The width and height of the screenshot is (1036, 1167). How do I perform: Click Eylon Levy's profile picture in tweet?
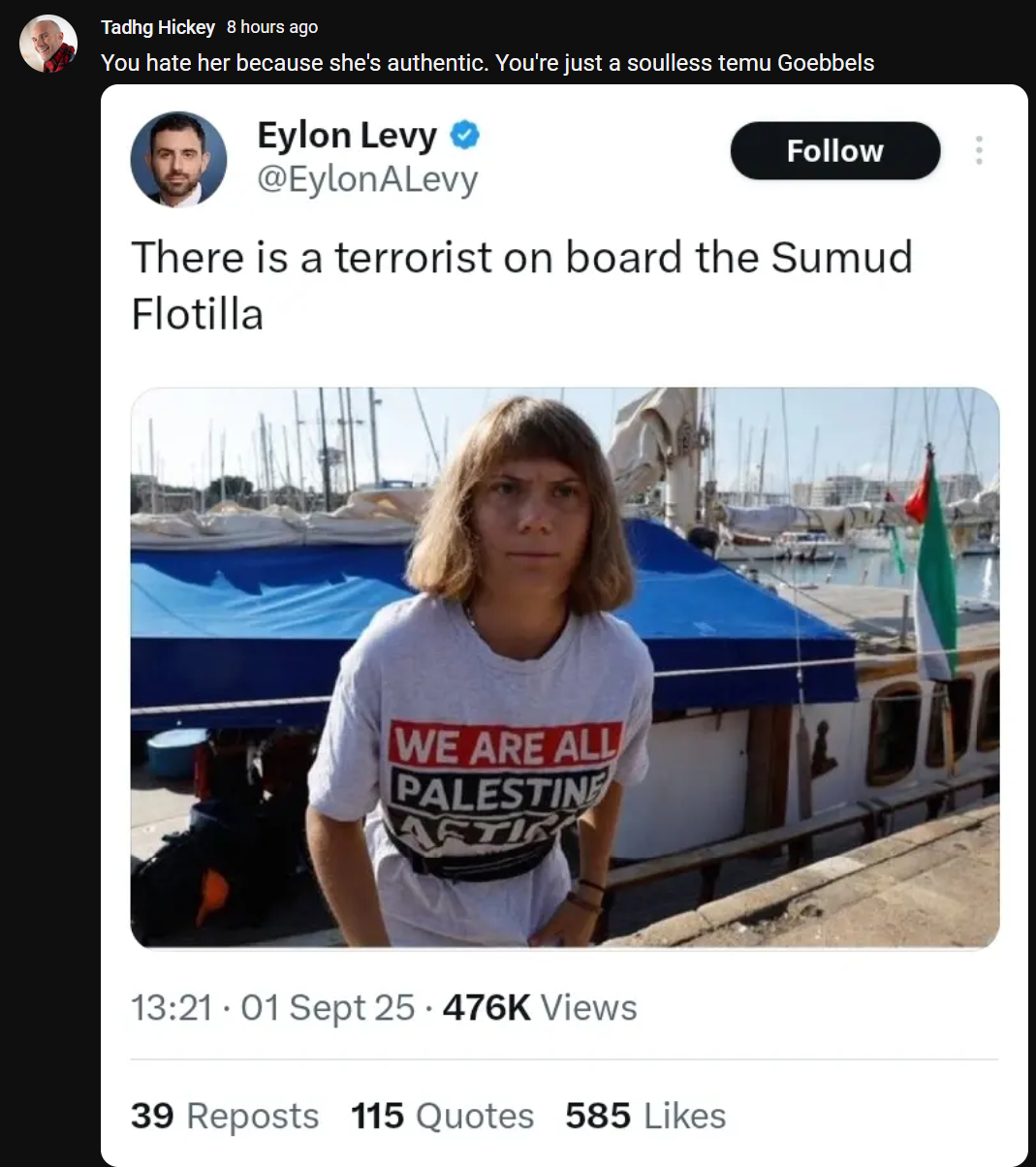tap(178, 159)
